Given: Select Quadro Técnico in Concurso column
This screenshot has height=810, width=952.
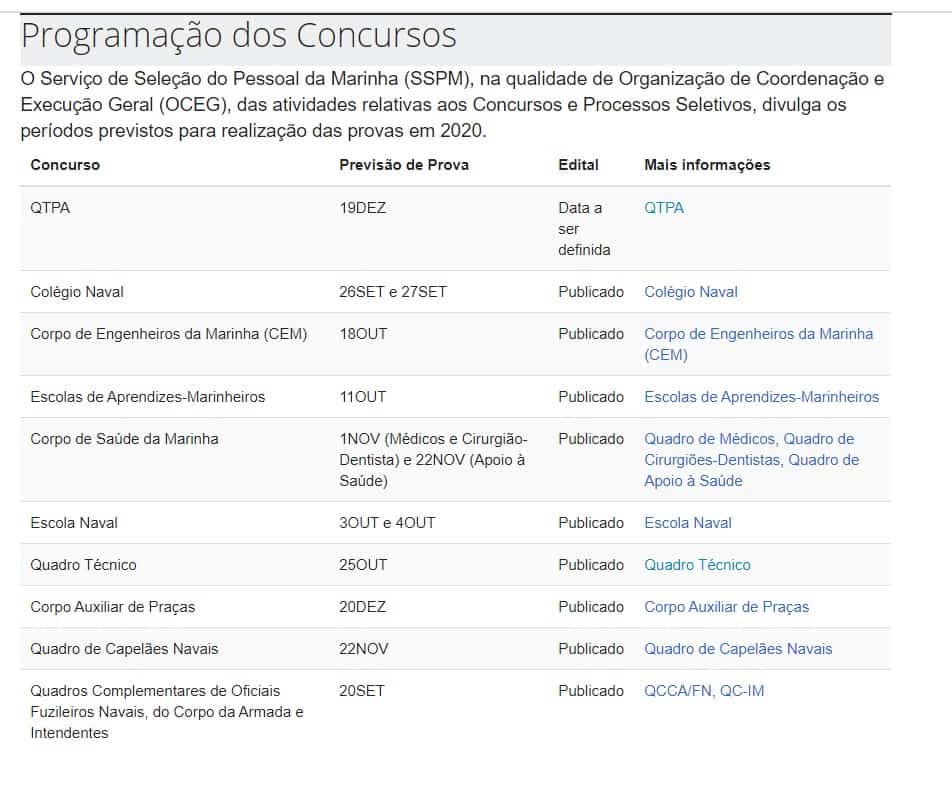Looking at the screenshot, I should 83,565.
